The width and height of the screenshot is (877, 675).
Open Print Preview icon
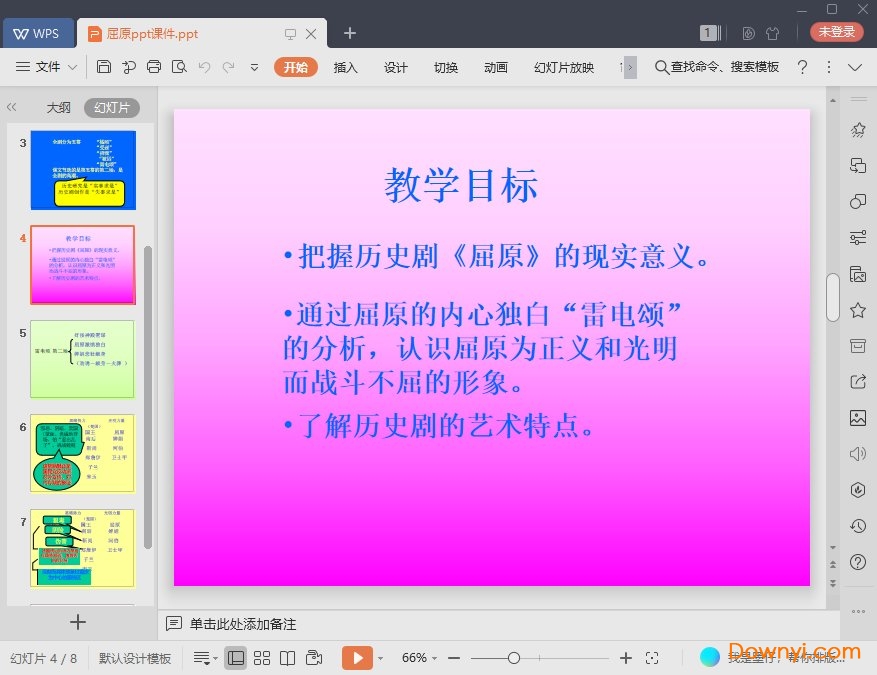point(179,67)
